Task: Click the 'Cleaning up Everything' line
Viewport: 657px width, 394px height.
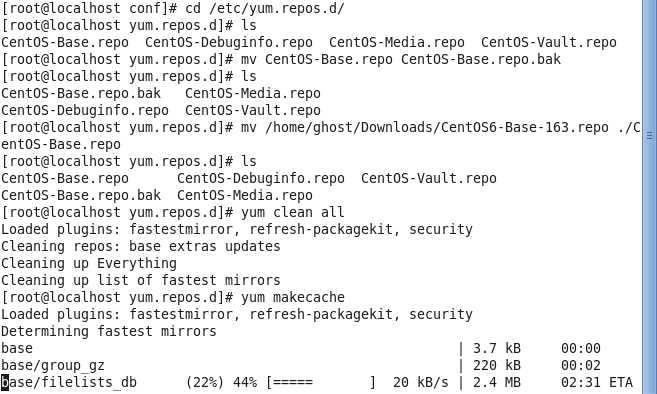Action: (89, 263)
